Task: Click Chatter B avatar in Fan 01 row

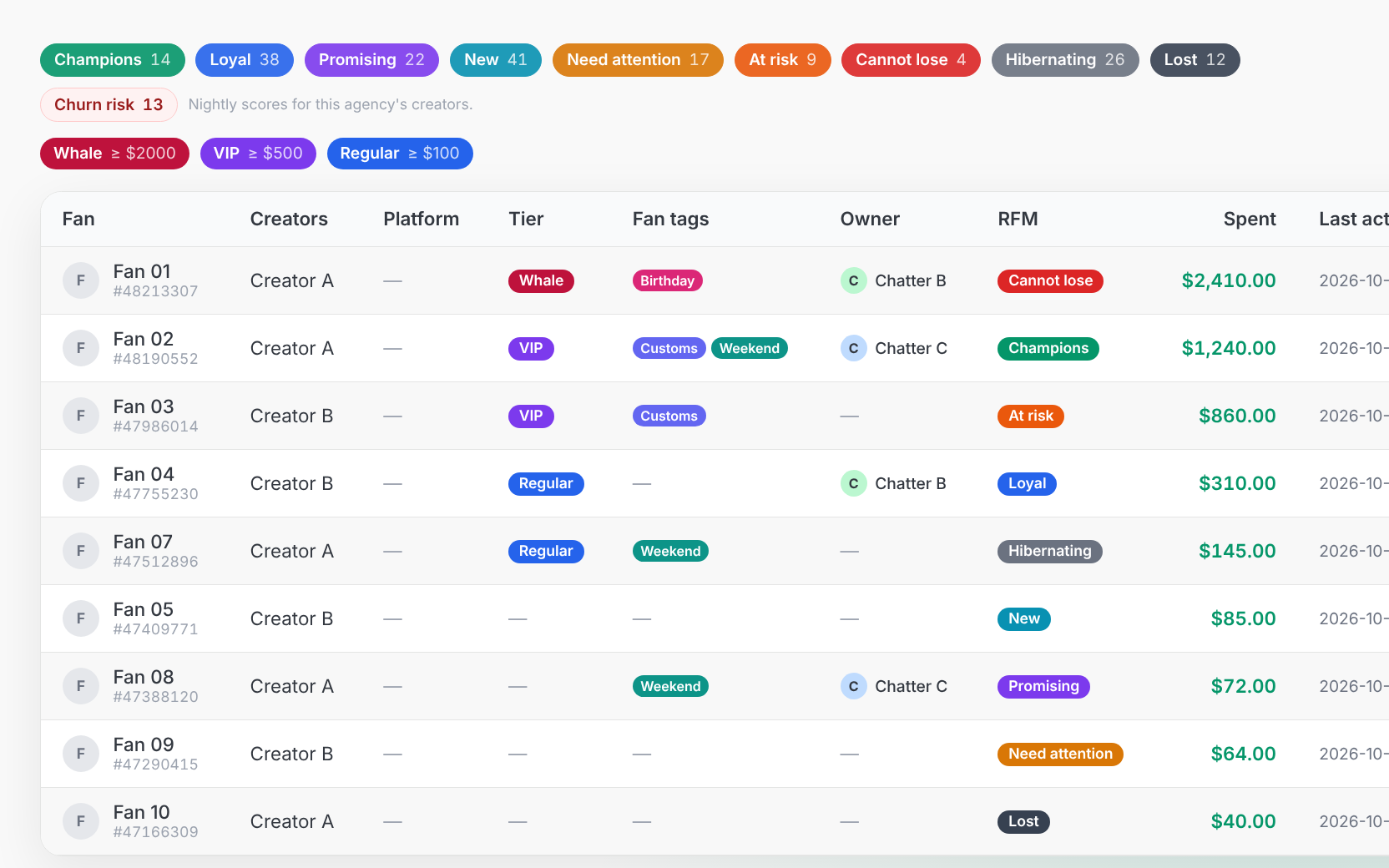Action: (x=853, y=280)
